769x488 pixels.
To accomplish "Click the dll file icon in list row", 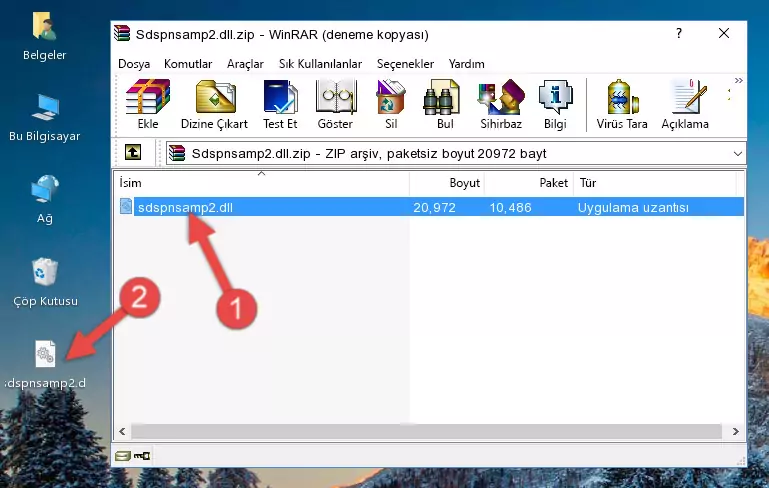I will [126, 206].
